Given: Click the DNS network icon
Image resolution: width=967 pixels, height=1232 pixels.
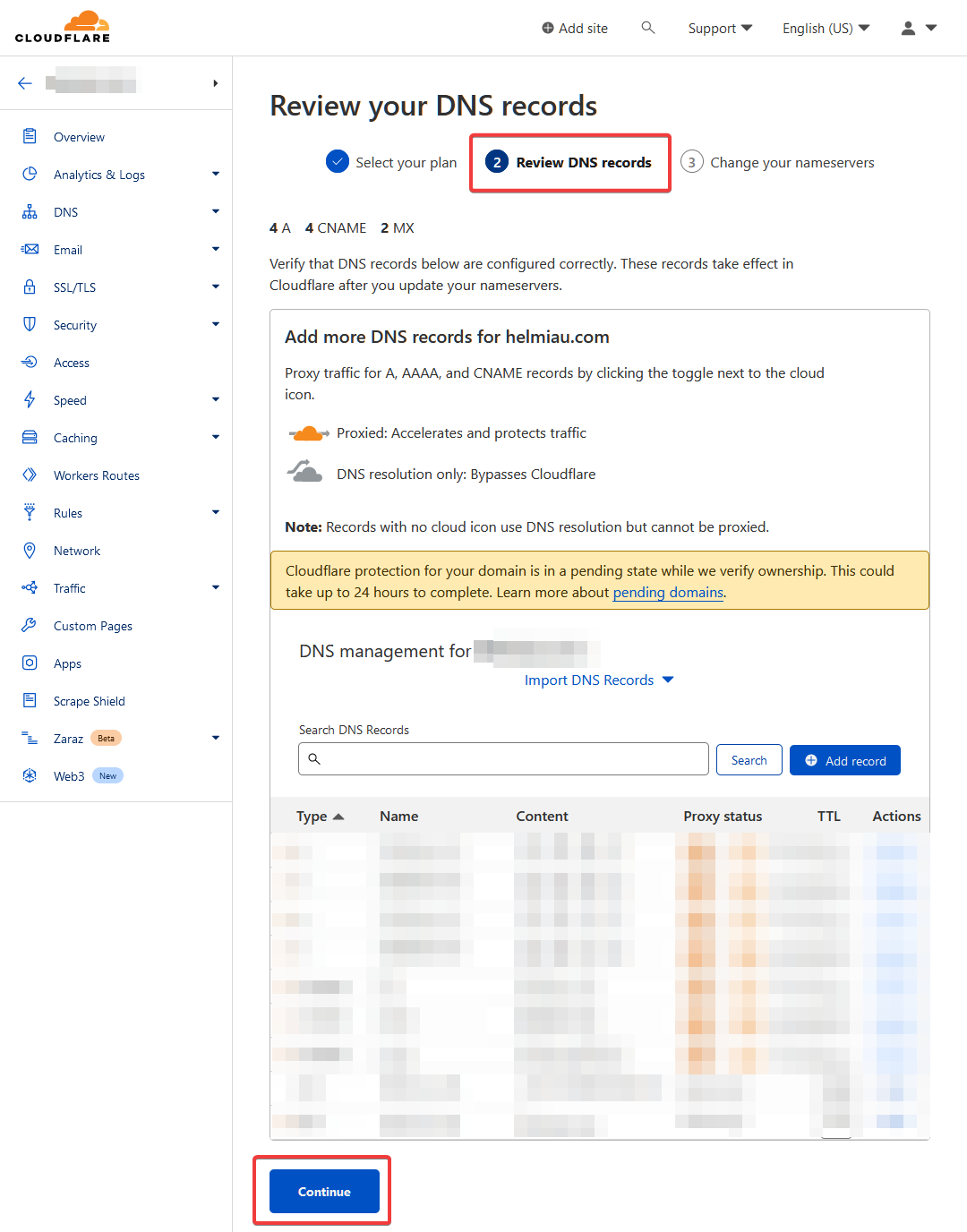Looking at the screenshot, I should coord(30,211).
